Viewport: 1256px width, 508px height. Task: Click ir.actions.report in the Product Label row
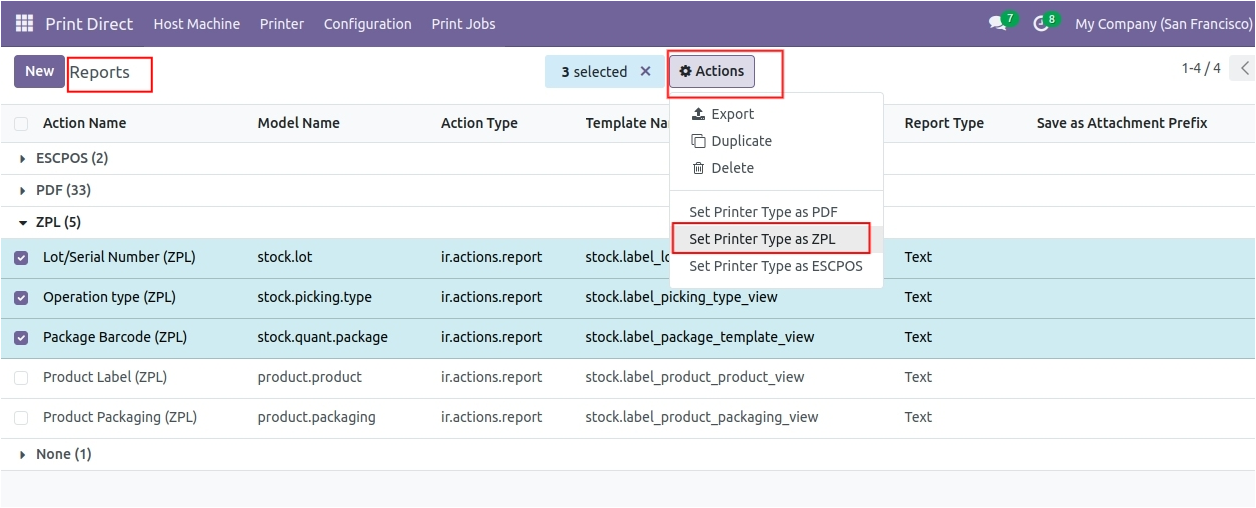(492, 377)
